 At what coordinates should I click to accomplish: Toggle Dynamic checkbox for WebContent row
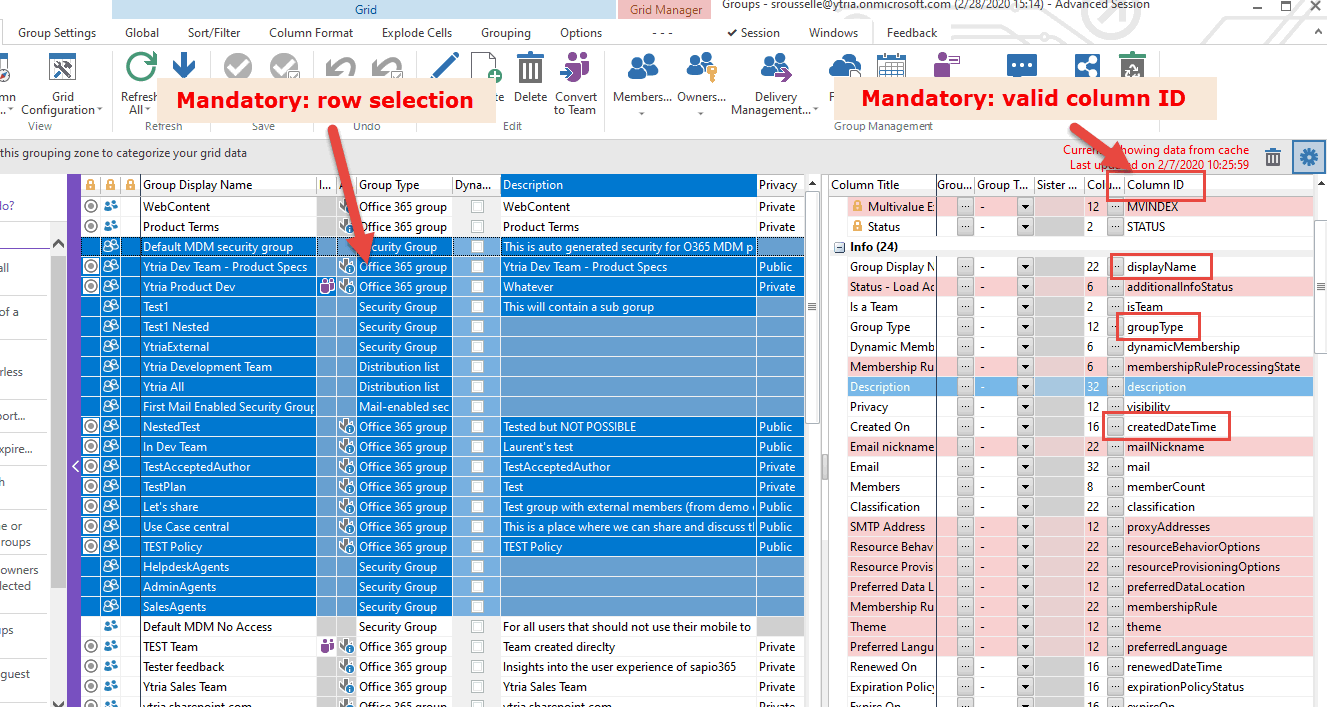pyautogui.click(x=477, y=207)
